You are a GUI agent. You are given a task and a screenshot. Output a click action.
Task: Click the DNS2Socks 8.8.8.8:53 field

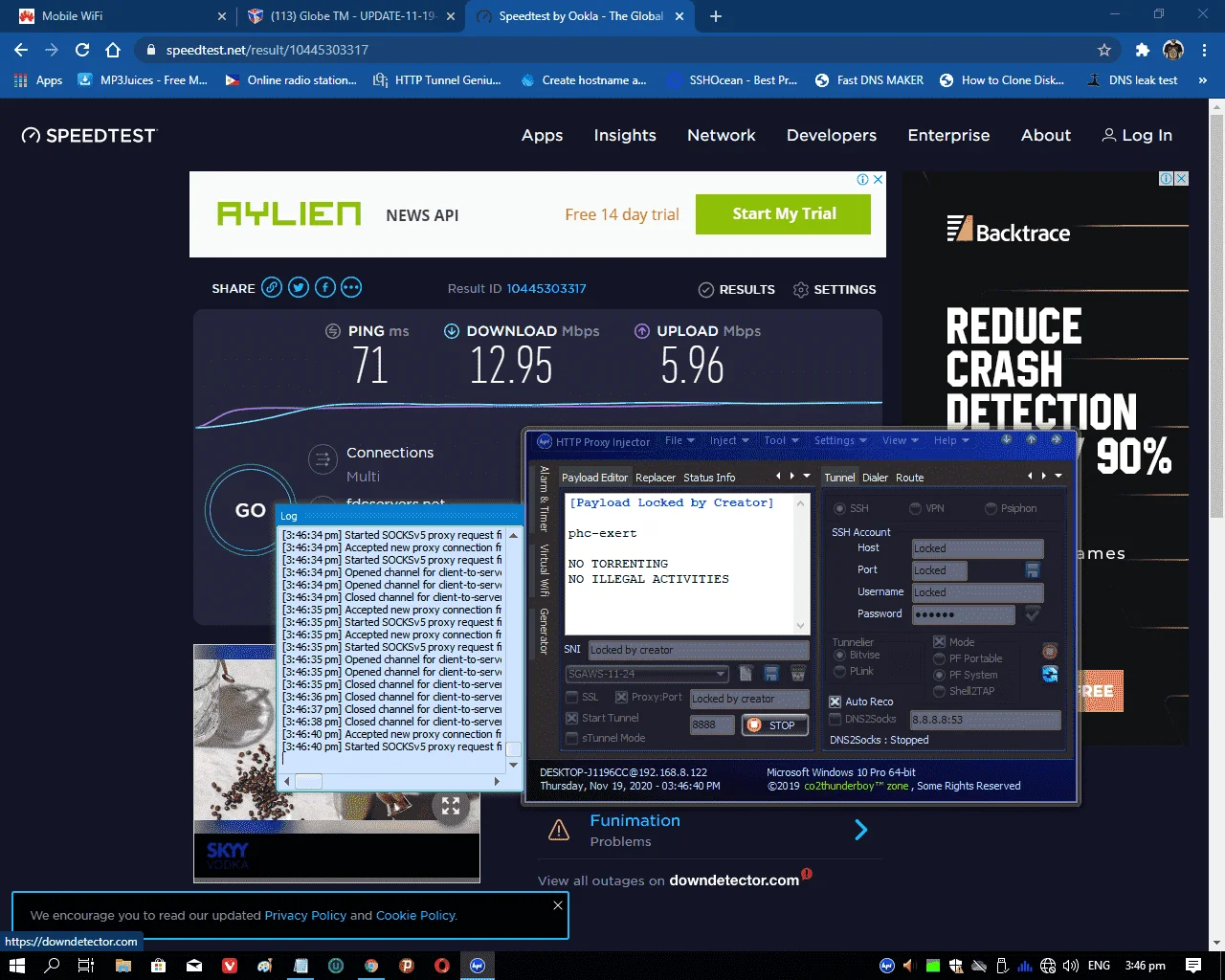point(985,720)
